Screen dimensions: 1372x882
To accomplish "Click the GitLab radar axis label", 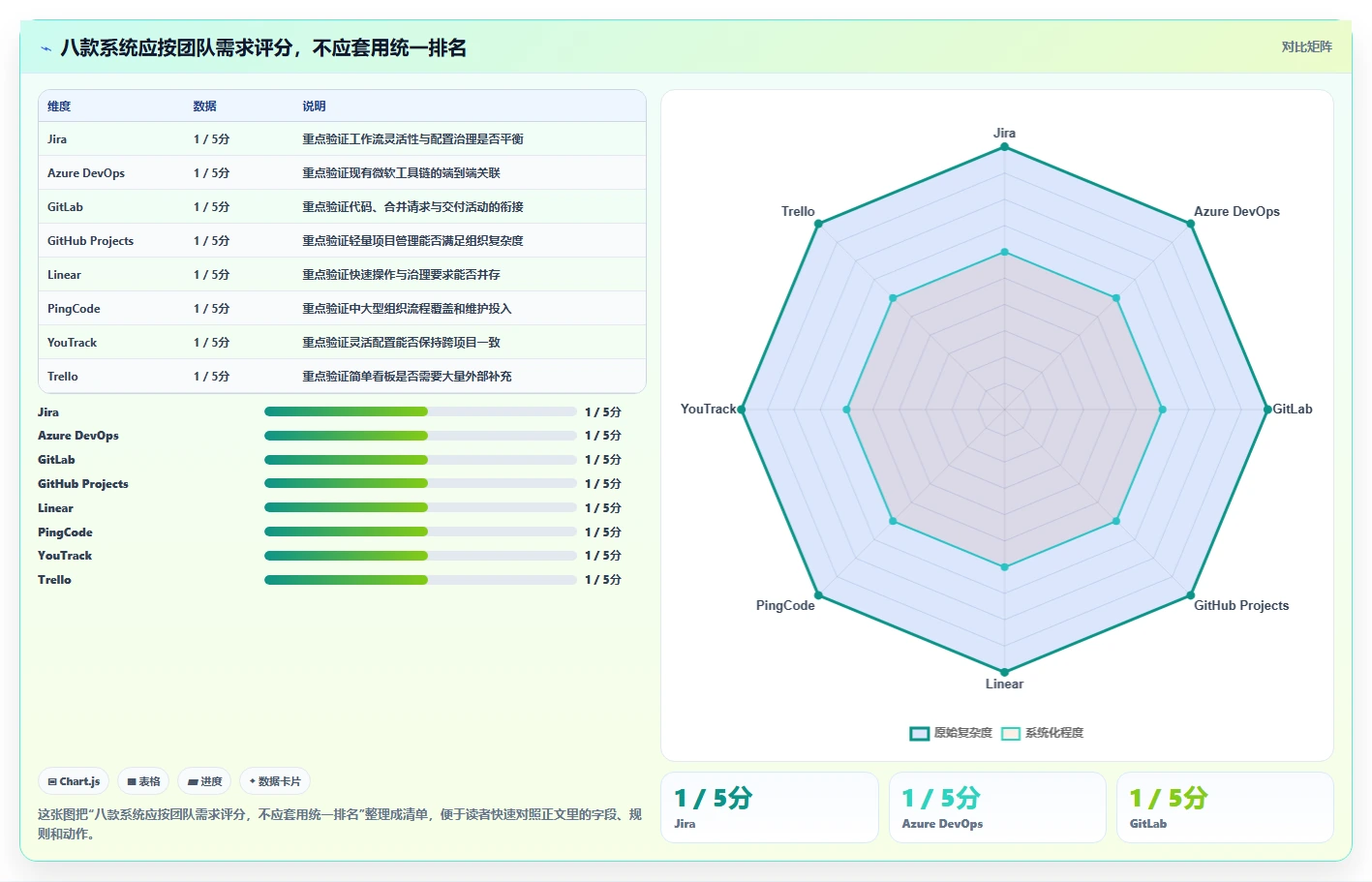I will tap(1293, 410).
